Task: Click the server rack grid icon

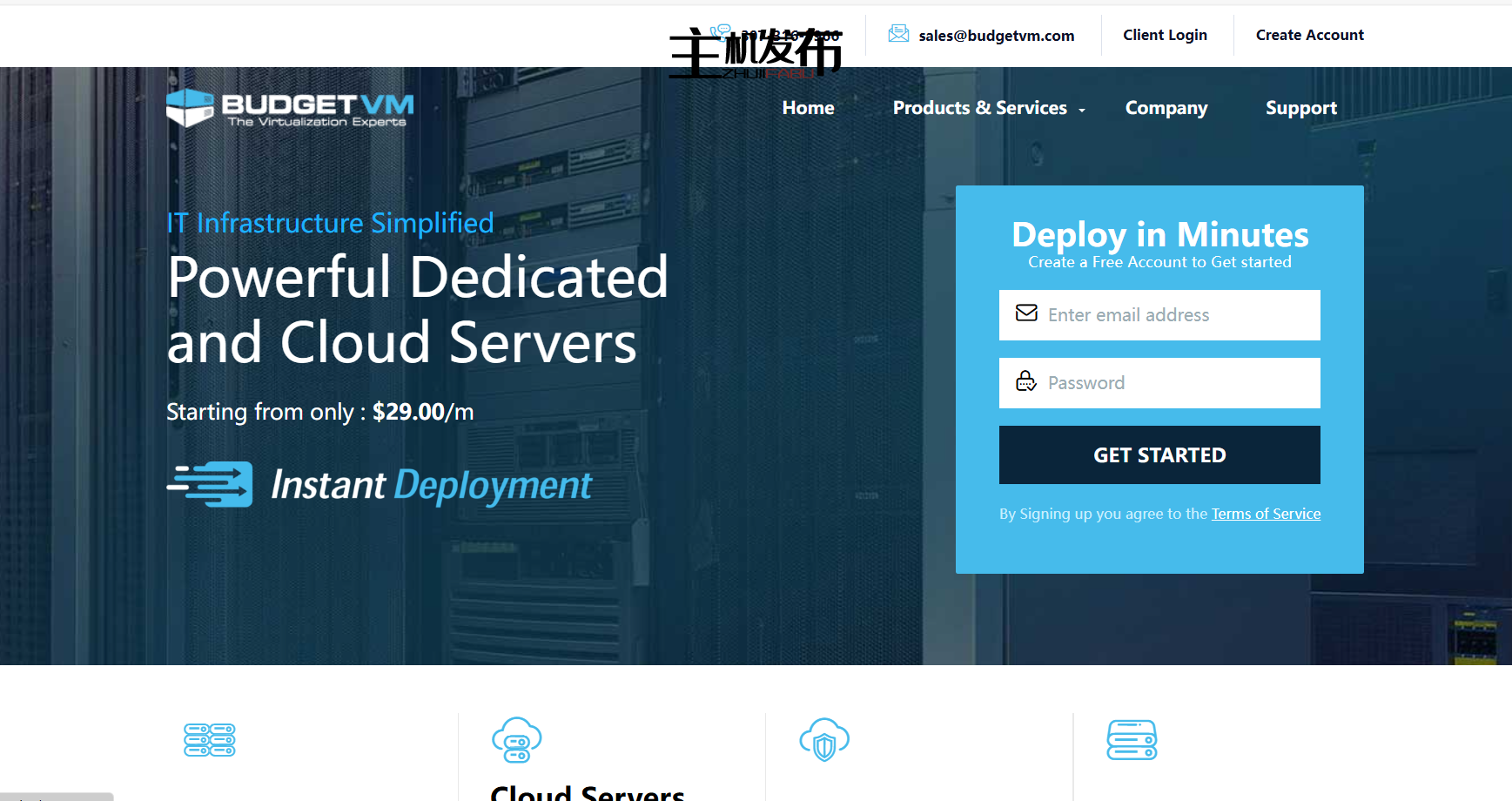Action: point(210,740)
